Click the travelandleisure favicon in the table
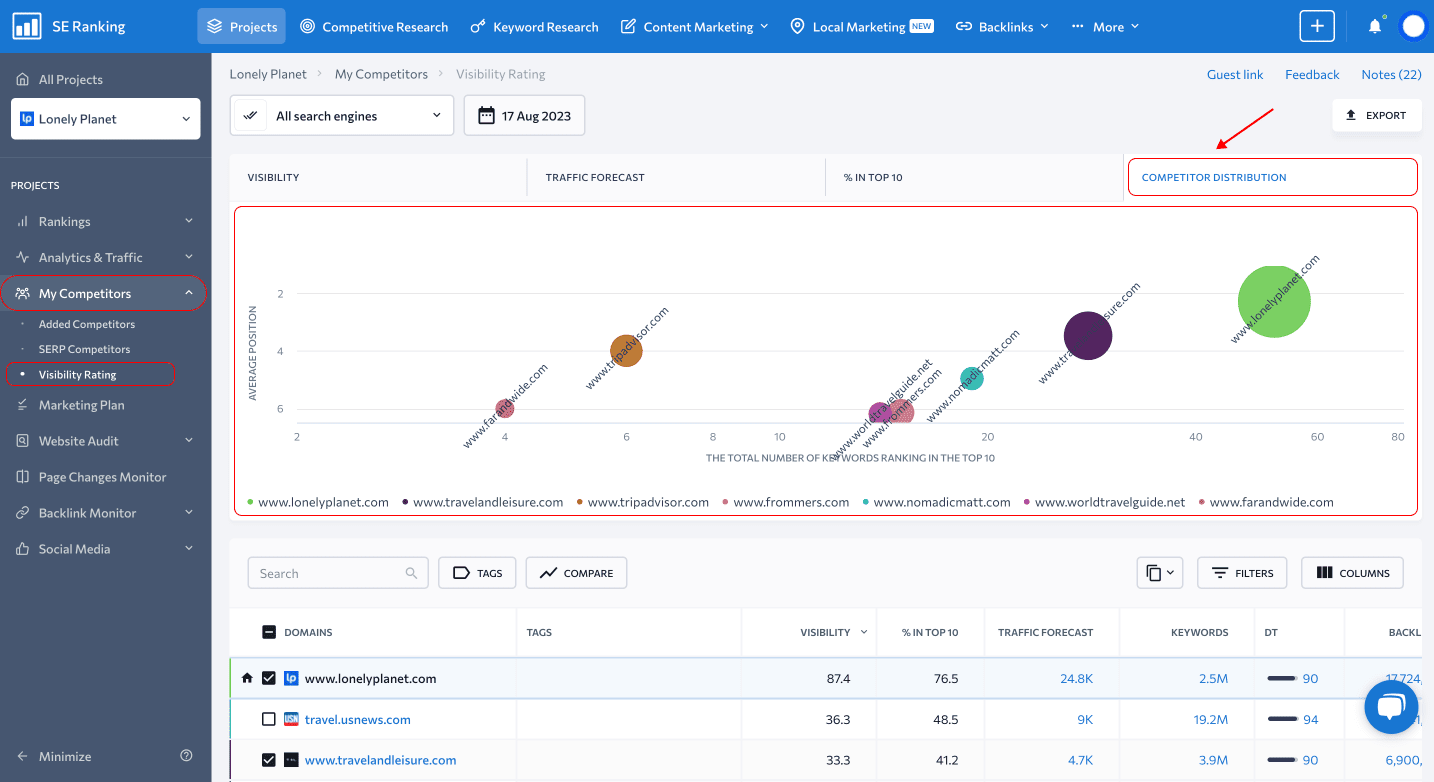This screenshot has width=1434, height=782. pos(292,760)
